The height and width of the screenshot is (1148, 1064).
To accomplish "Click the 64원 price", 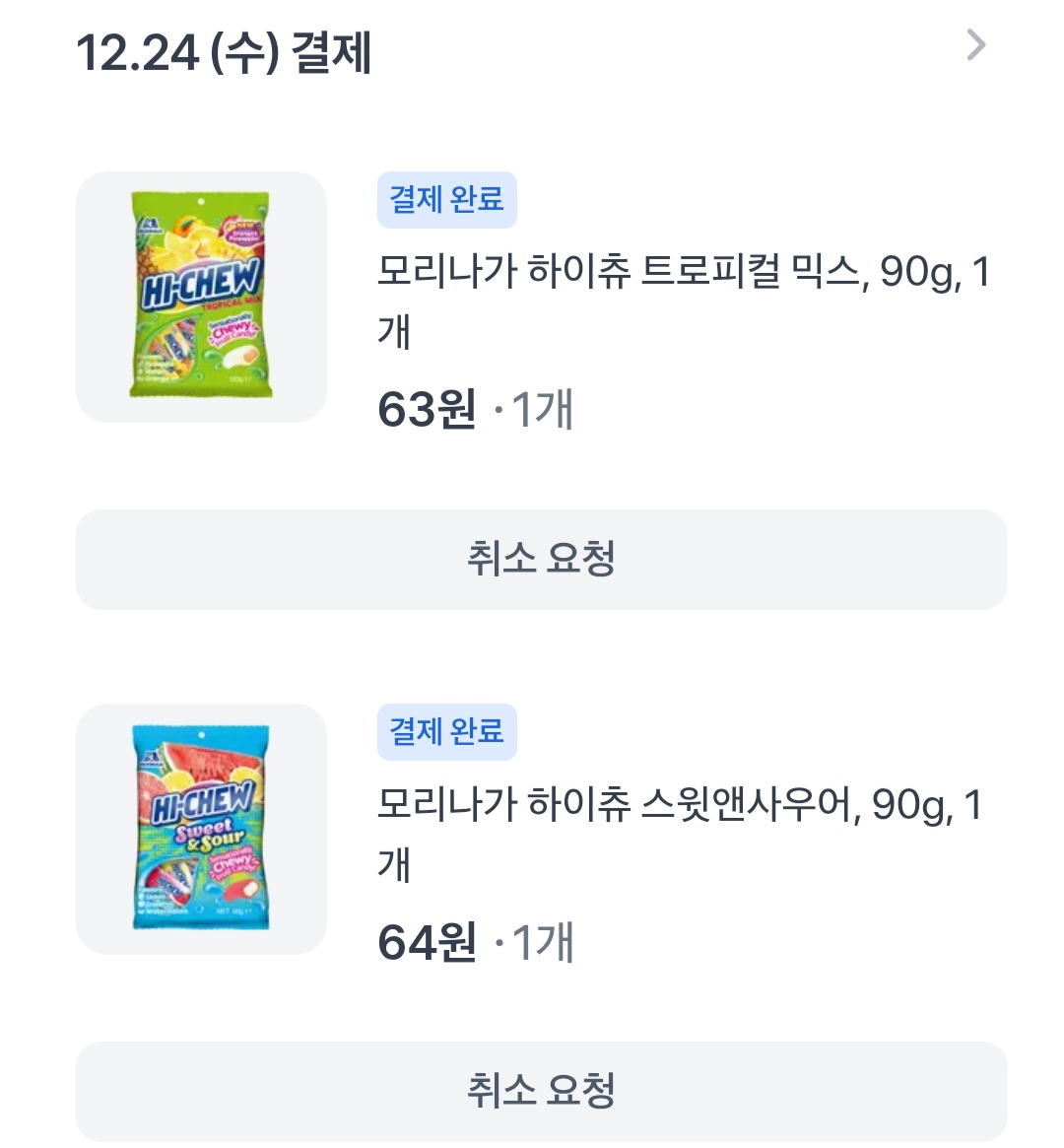I will (x=427, y=942).
